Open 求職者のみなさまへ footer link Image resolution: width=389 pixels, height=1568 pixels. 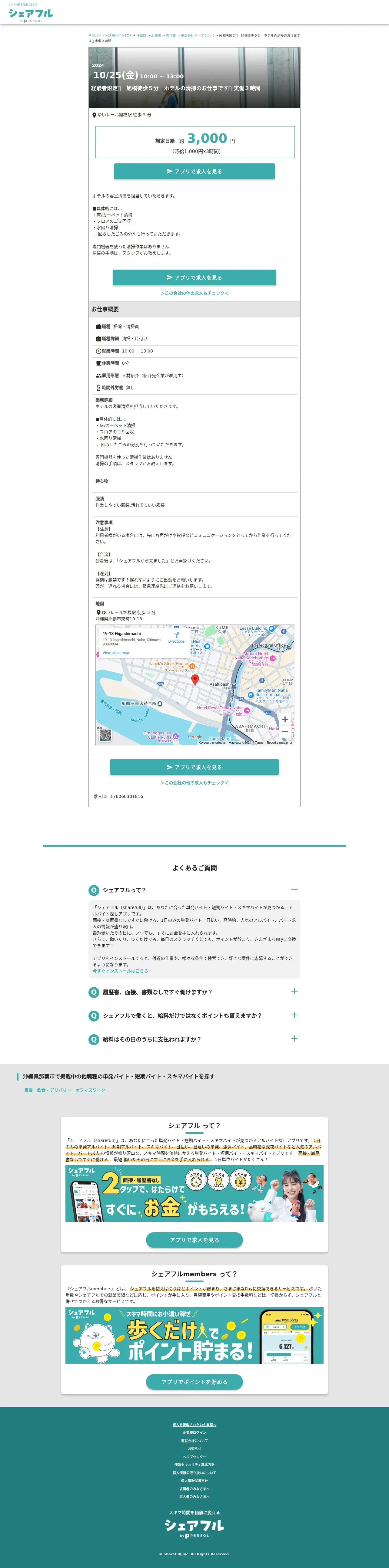(194, 1489)
